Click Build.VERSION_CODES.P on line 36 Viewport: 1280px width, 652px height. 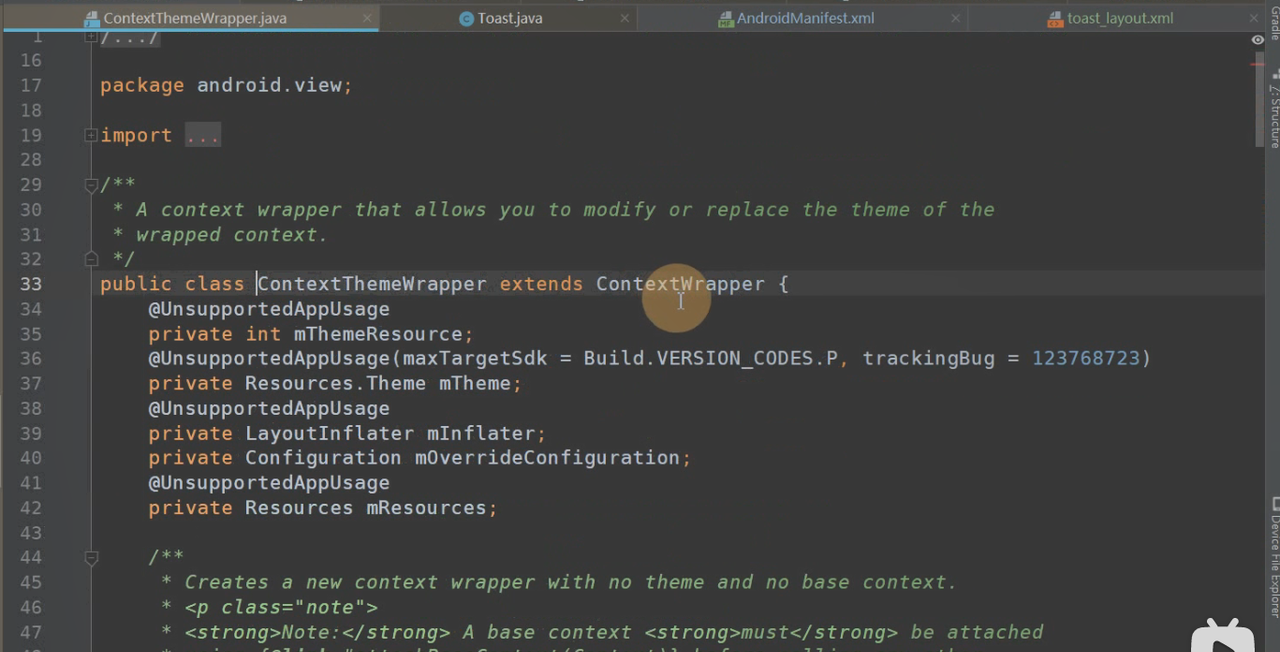(711, 358)
